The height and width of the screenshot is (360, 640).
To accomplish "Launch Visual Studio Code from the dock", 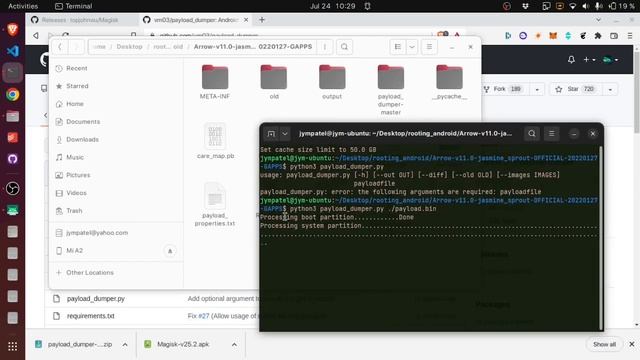I will coord(13,51).
